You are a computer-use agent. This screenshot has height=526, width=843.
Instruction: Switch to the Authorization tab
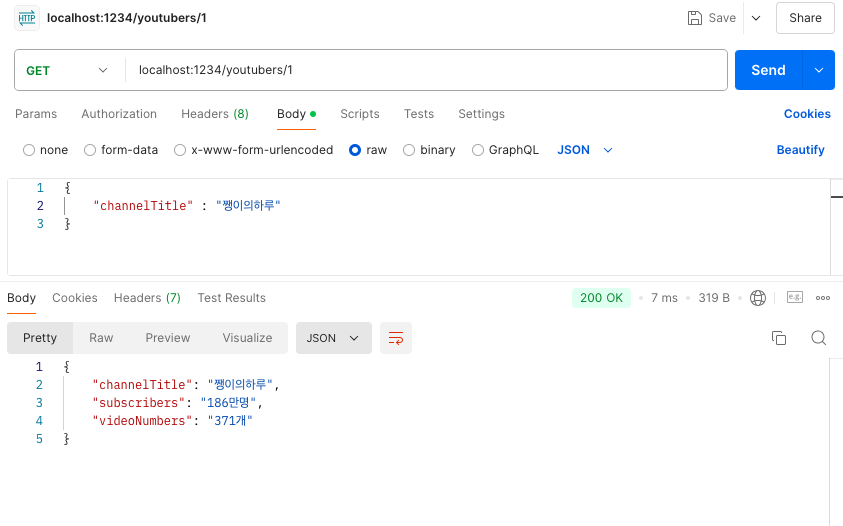(x=119, y=114)
